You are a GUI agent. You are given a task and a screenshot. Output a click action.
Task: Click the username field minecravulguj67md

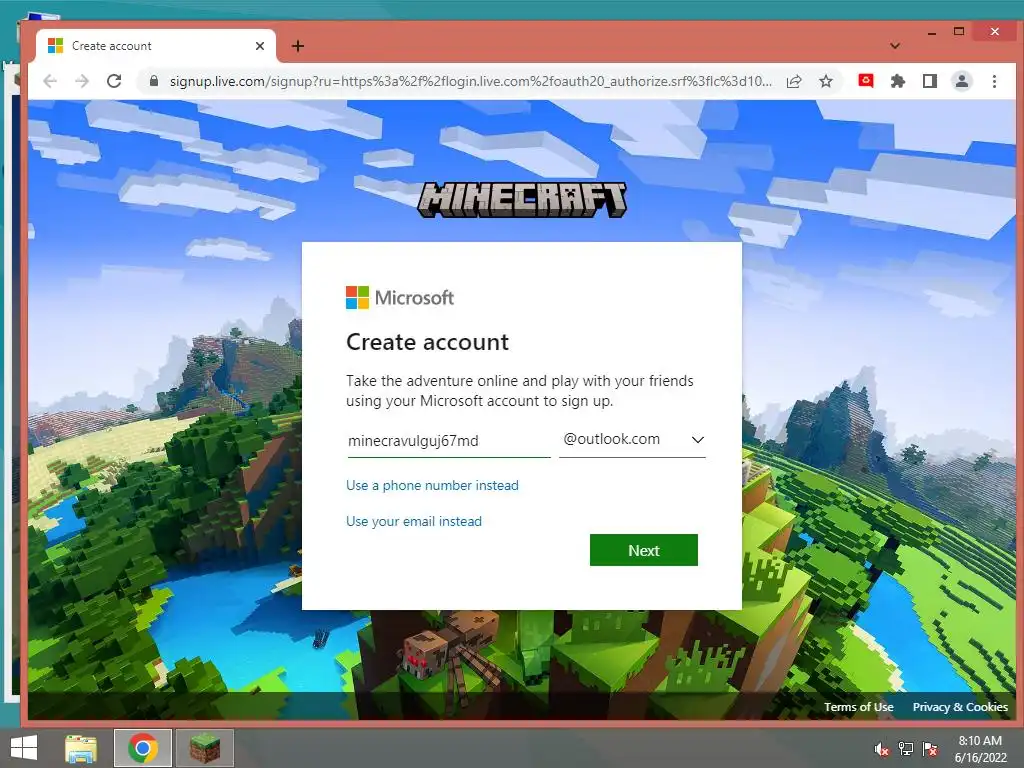tap(449, 441)
